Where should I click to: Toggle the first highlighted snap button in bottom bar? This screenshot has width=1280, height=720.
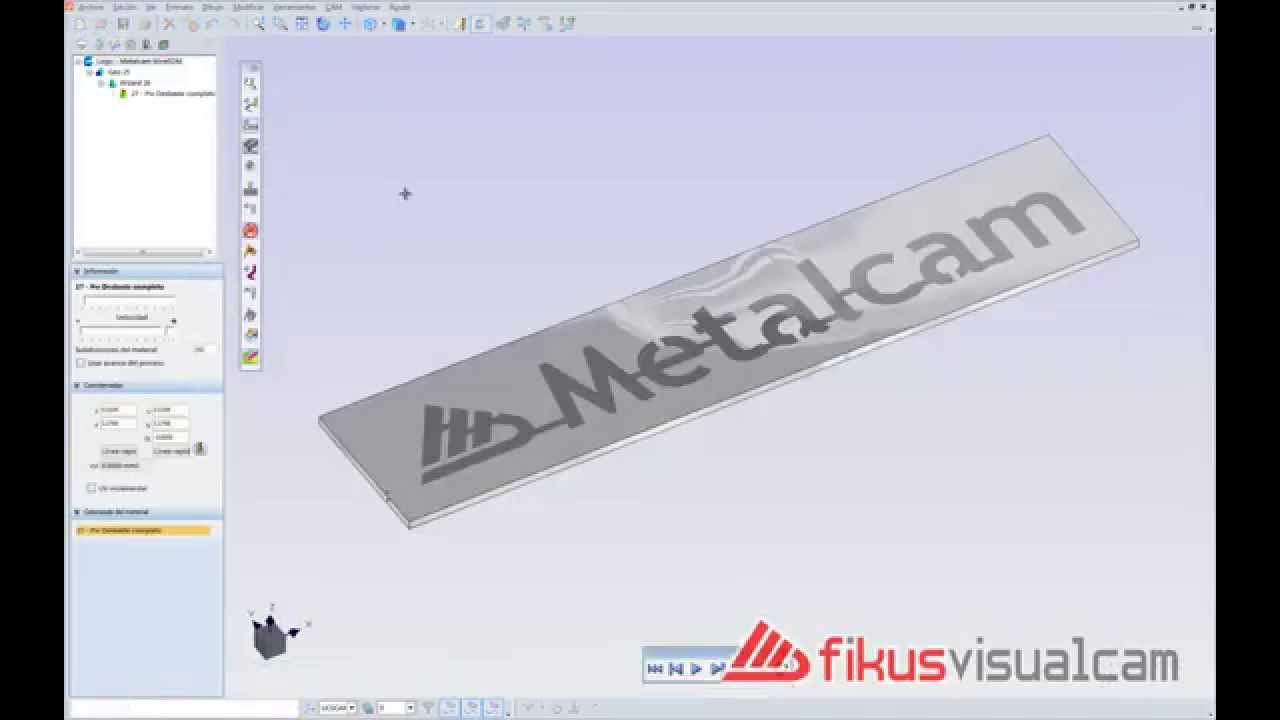(x=449, y=708)
